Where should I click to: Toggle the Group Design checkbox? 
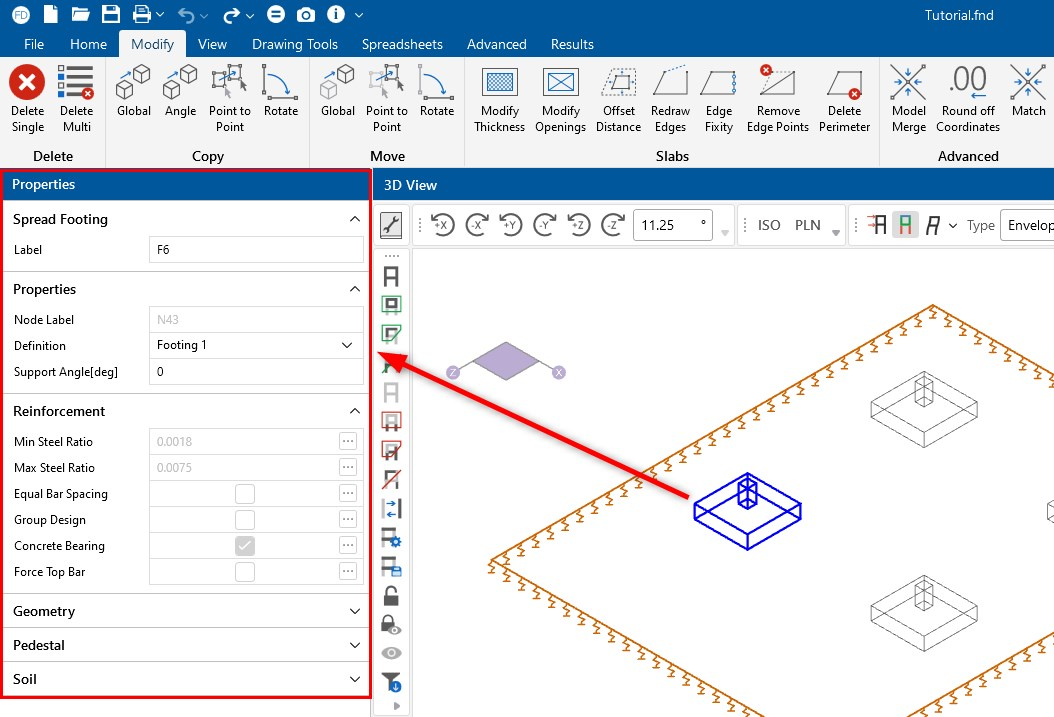point(245,520)
